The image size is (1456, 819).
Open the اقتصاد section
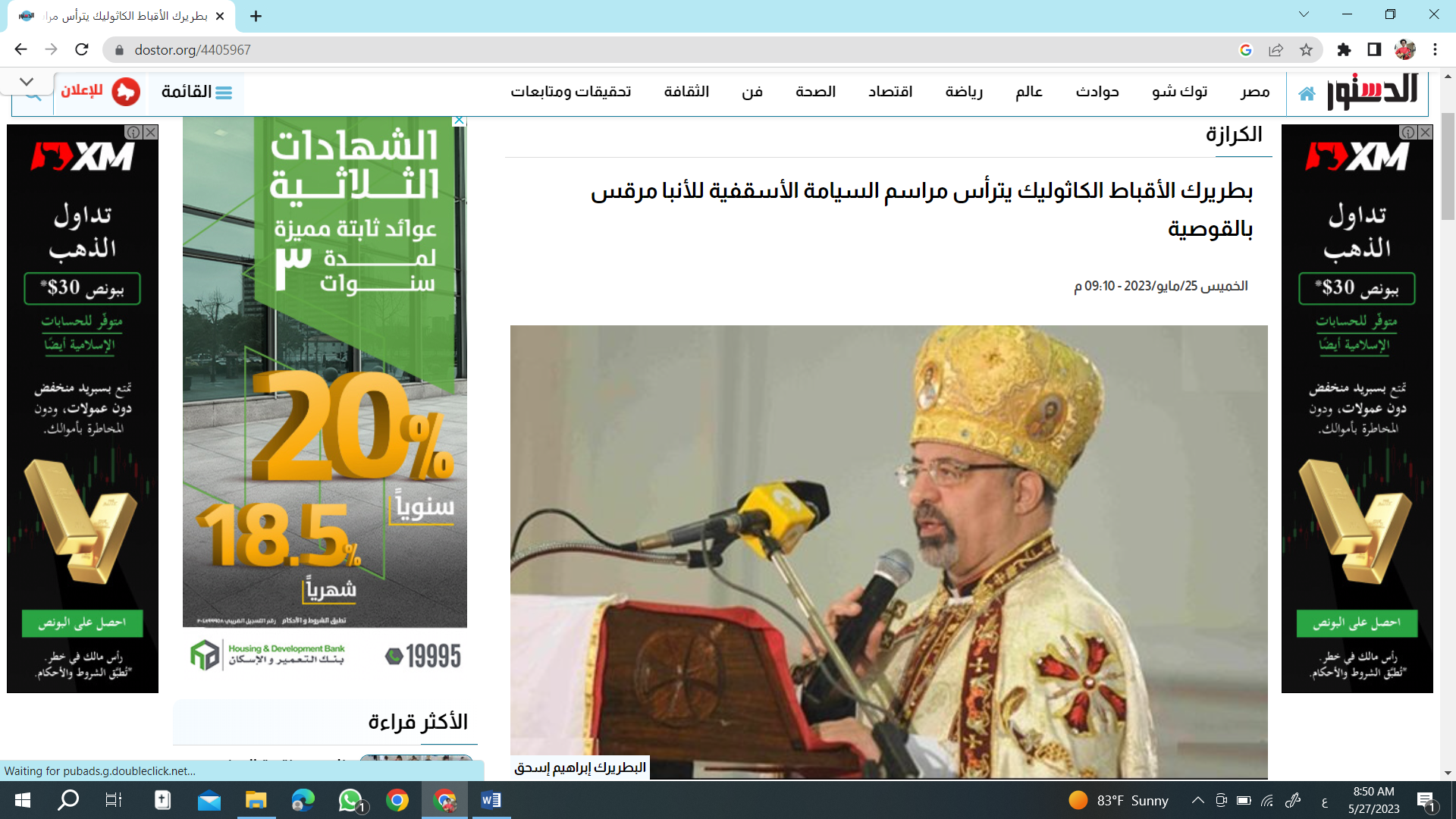[890, 92]
